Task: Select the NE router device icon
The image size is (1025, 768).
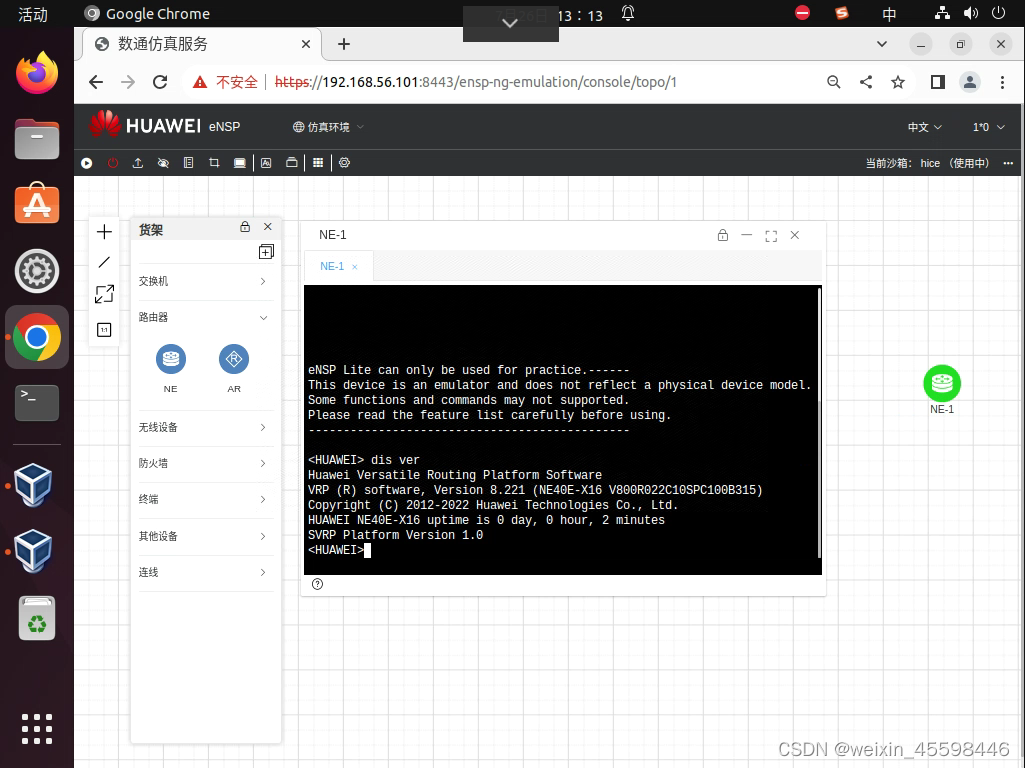Action: pyautogui.click(x=171, y=359)
